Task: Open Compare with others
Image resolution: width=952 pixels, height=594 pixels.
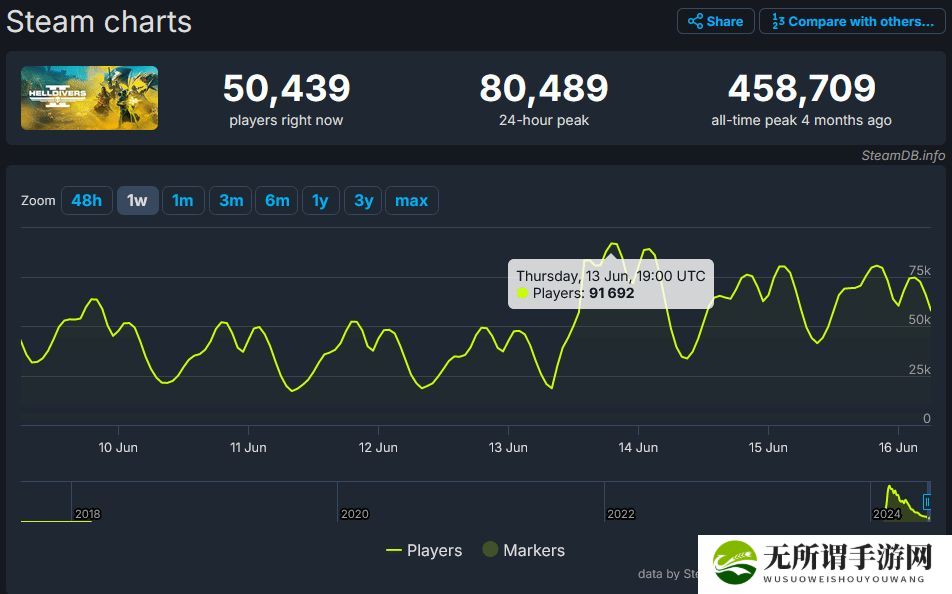Action: point(852,21)
